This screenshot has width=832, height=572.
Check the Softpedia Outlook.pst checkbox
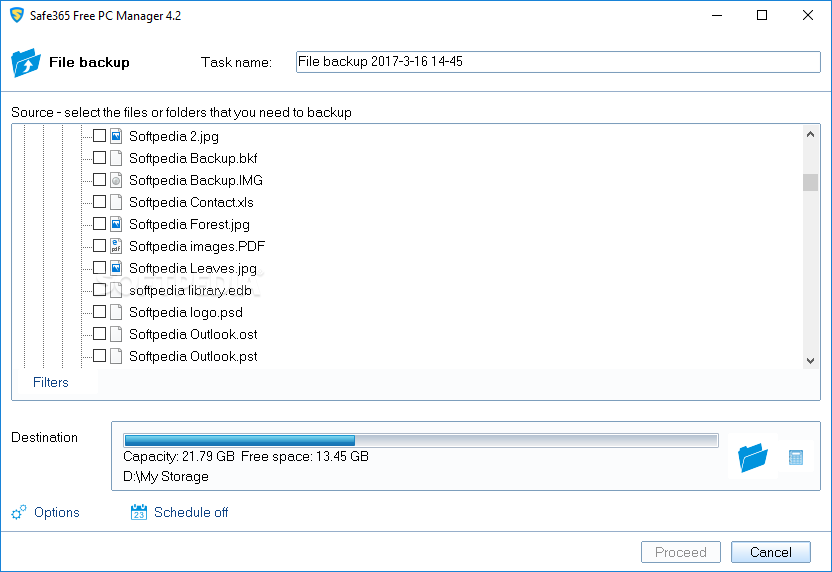(99, 356)
